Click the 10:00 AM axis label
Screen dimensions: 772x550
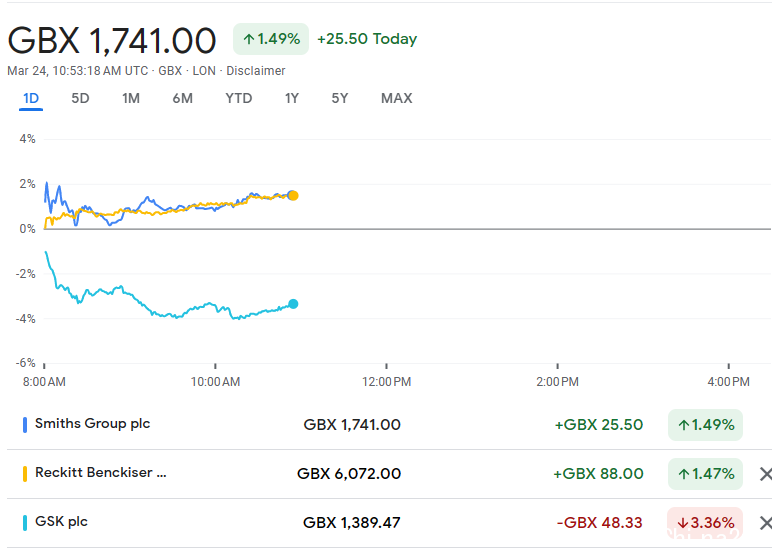click(215, 382)
